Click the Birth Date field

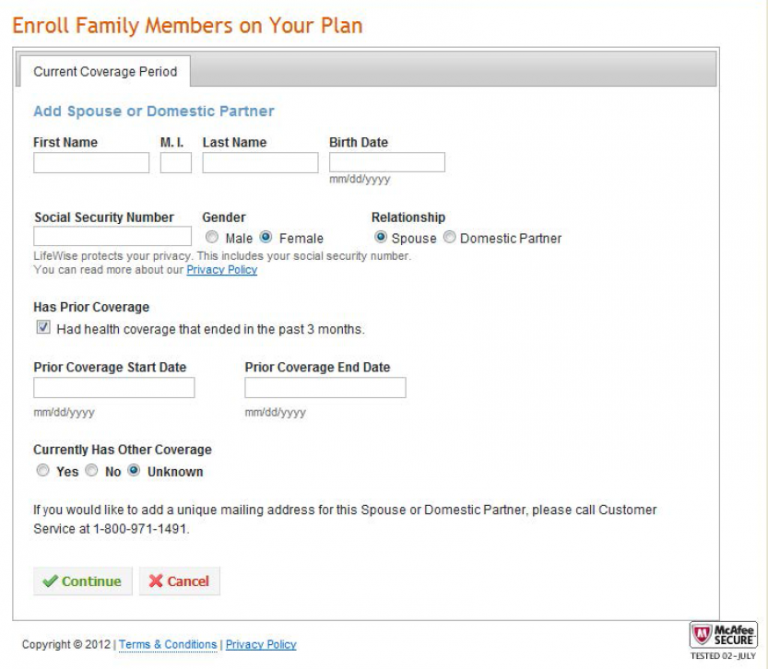387,163
